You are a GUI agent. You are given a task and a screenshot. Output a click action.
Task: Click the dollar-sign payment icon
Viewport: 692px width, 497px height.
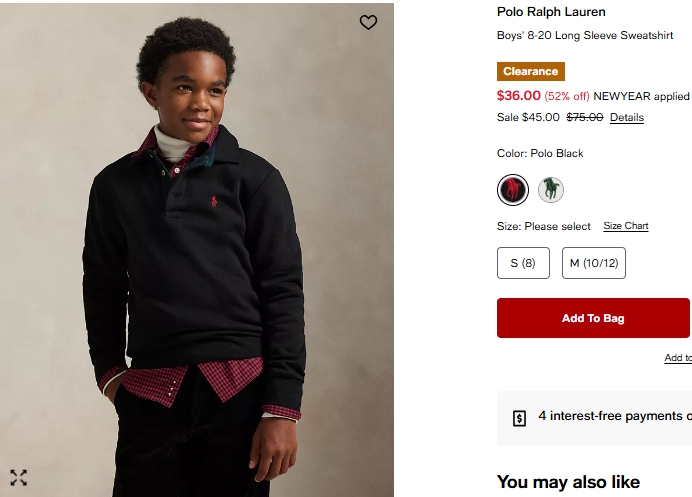click(x=519, y=418)
